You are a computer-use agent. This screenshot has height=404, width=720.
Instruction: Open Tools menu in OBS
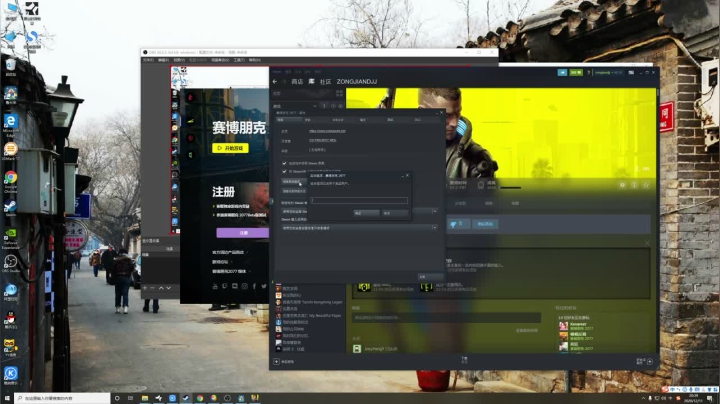pos(239,60)
